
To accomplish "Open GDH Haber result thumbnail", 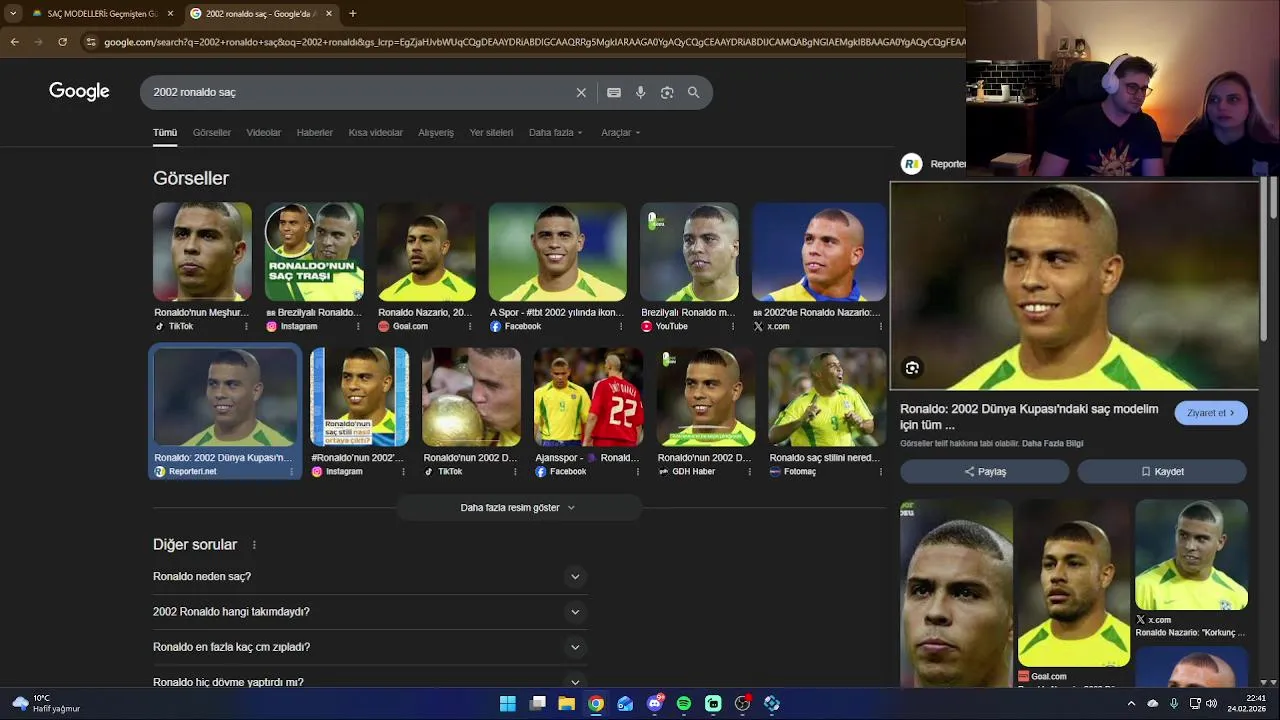I will point(706,397).
